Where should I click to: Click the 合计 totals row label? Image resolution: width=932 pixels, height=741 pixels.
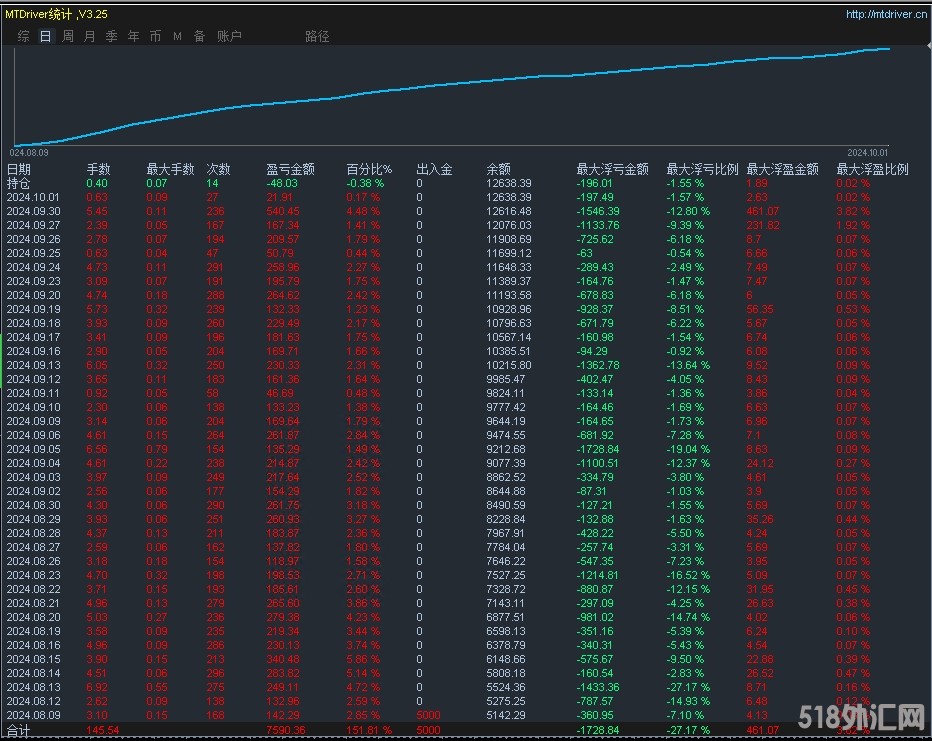19,731
